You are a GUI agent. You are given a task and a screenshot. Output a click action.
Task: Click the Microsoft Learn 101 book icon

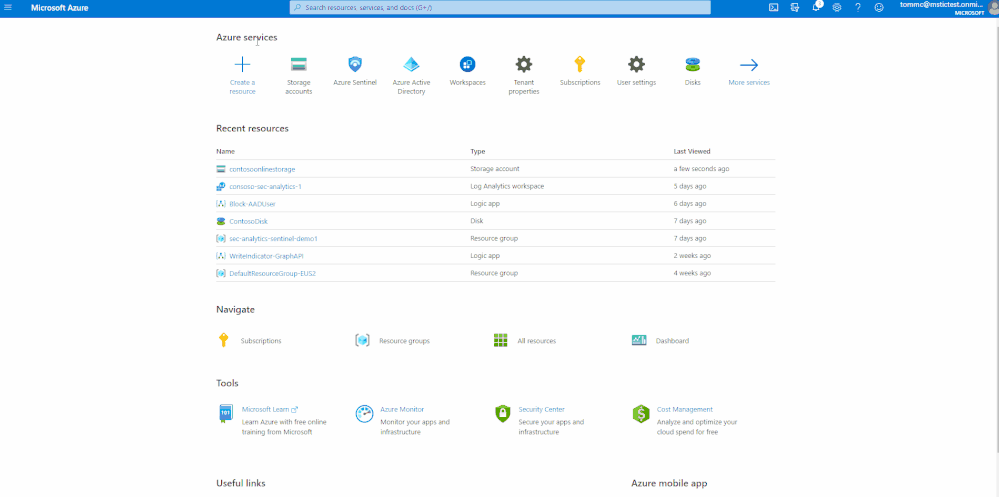[226, 414]
